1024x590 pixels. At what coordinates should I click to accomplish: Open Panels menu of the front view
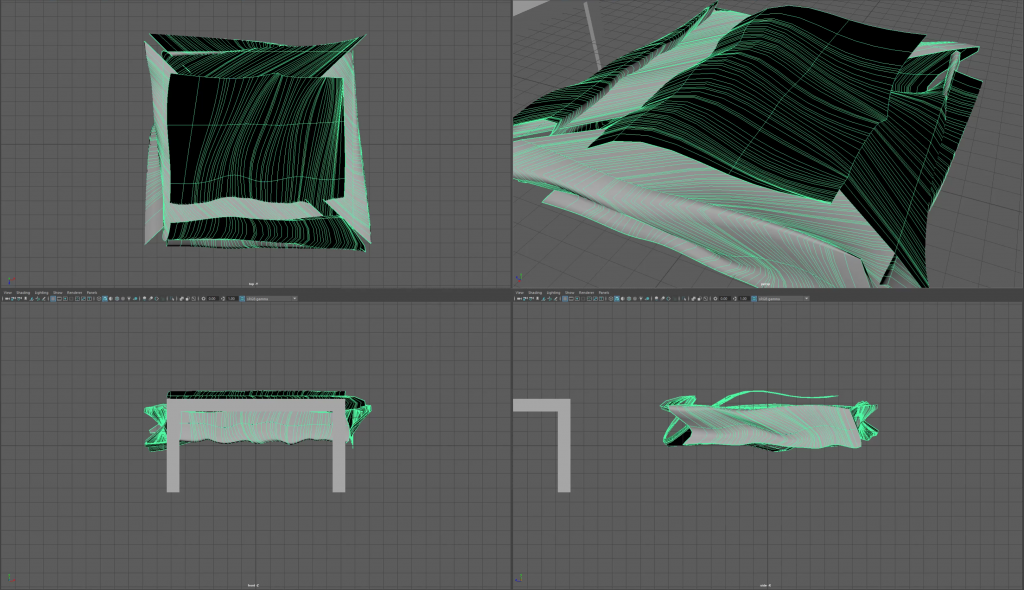point(91,292)
